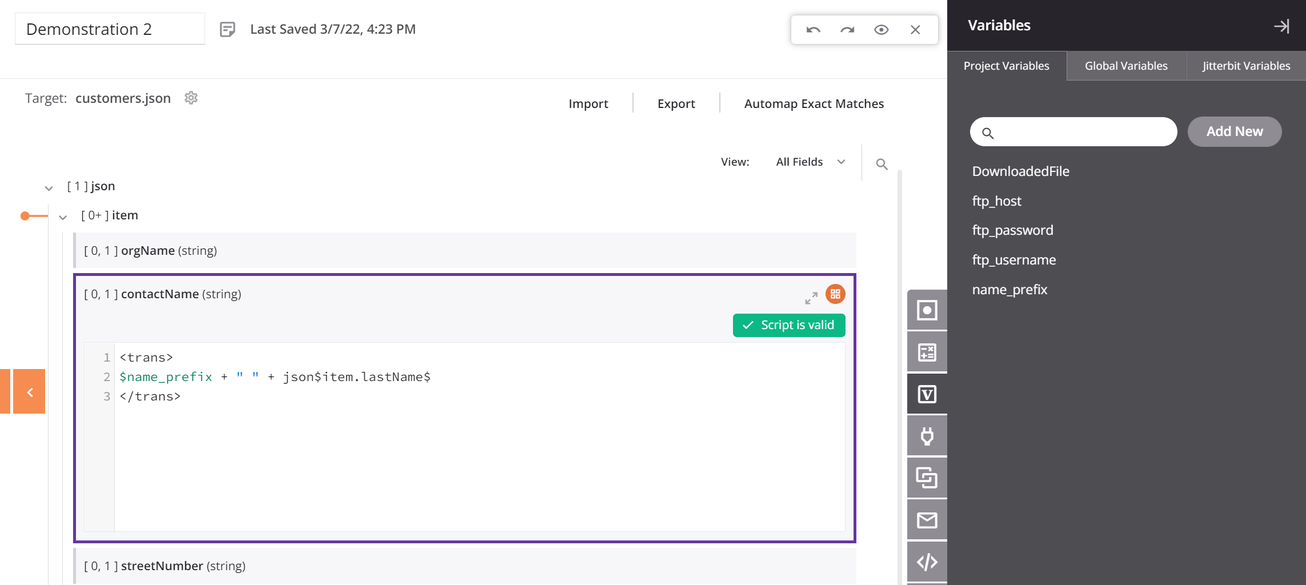Open the Plugins palette tab
1306x585 pixels.
coord(927,436)
